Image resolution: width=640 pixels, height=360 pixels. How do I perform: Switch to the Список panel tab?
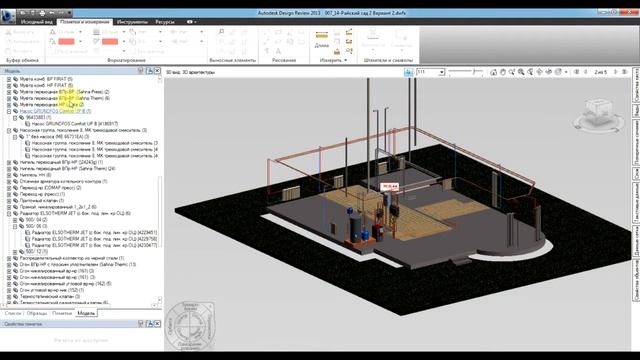(13, 313)
